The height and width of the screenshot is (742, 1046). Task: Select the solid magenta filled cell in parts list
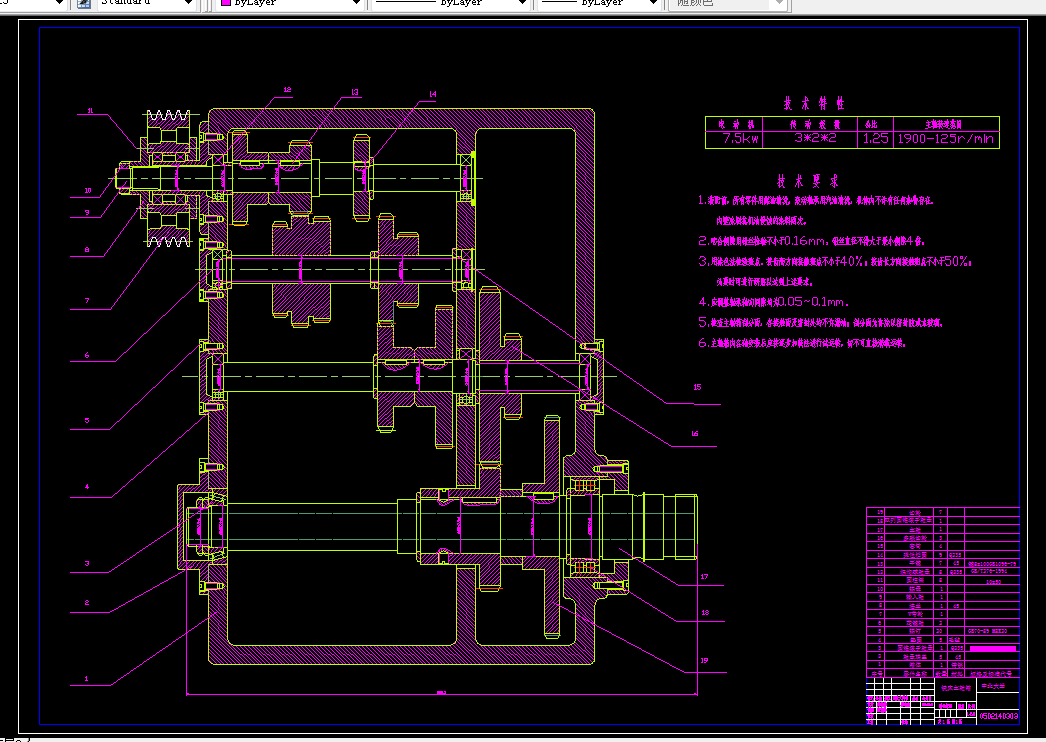click(x=993, y=649)
